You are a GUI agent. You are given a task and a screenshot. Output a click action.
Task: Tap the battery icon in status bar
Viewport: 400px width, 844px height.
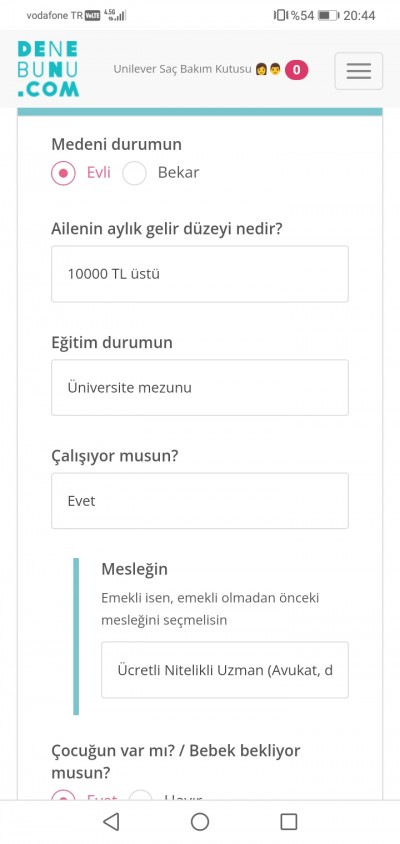(328, 15)
